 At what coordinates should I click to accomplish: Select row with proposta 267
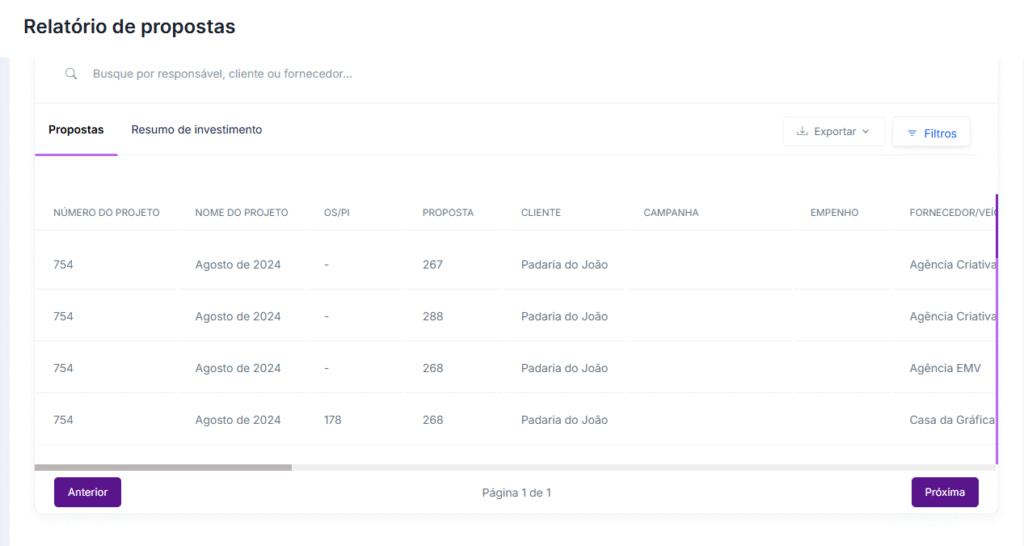click(432, 265)
